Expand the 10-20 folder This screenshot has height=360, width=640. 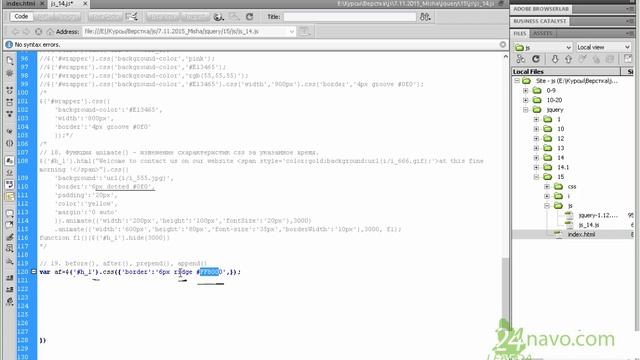point(526,100)
